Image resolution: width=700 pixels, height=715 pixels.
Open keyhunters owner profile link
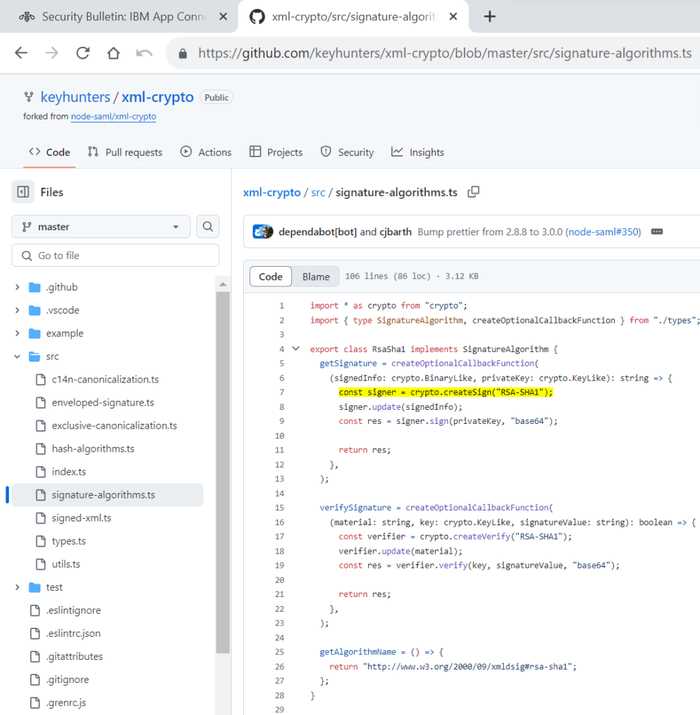click(x=75, y=97)
